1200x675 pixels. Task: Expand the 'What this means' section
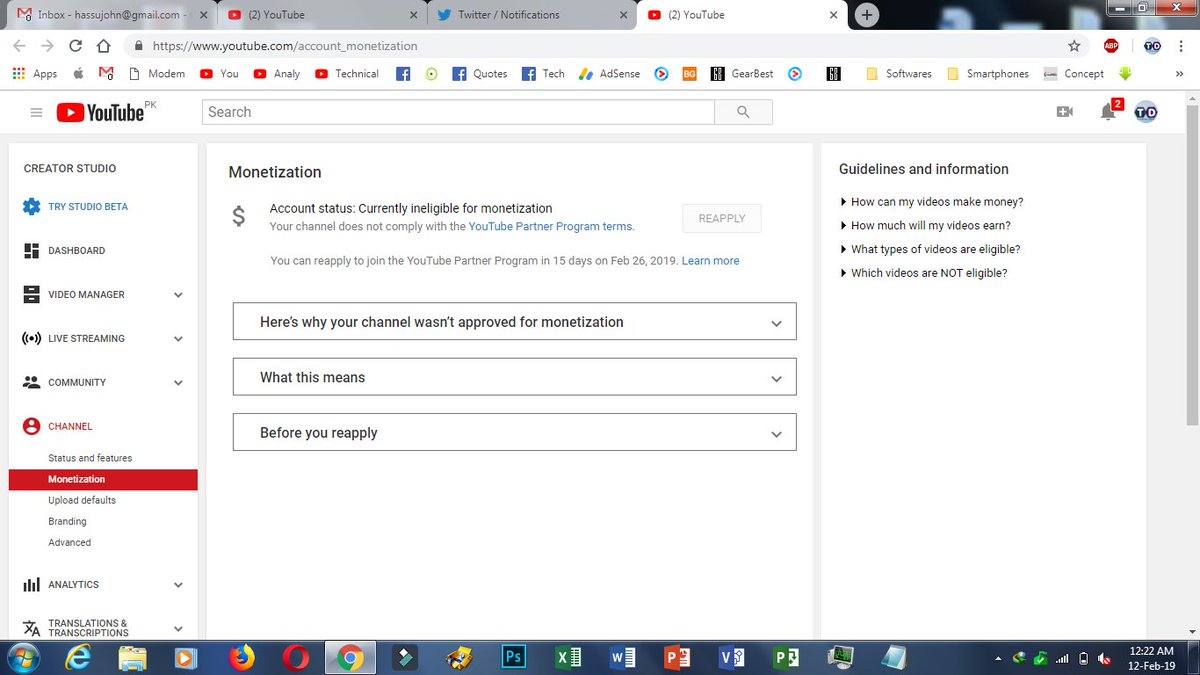(514, 377)
